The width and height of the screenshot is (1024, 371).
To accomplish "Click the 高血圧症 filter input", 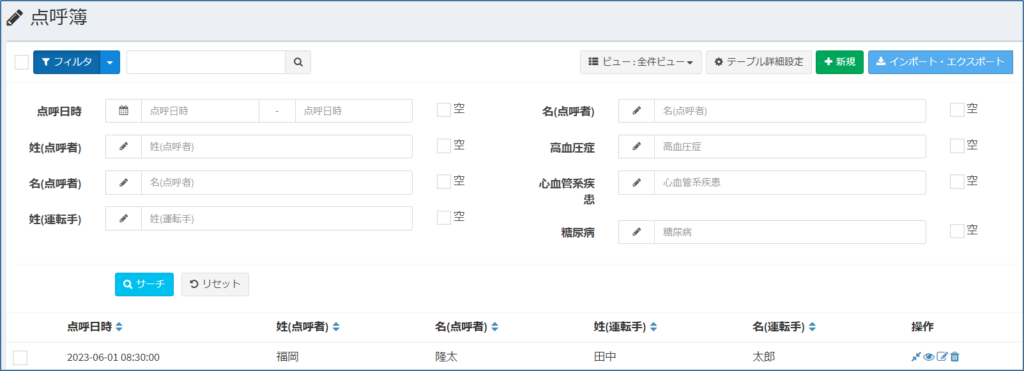I will tap(790, 147).
